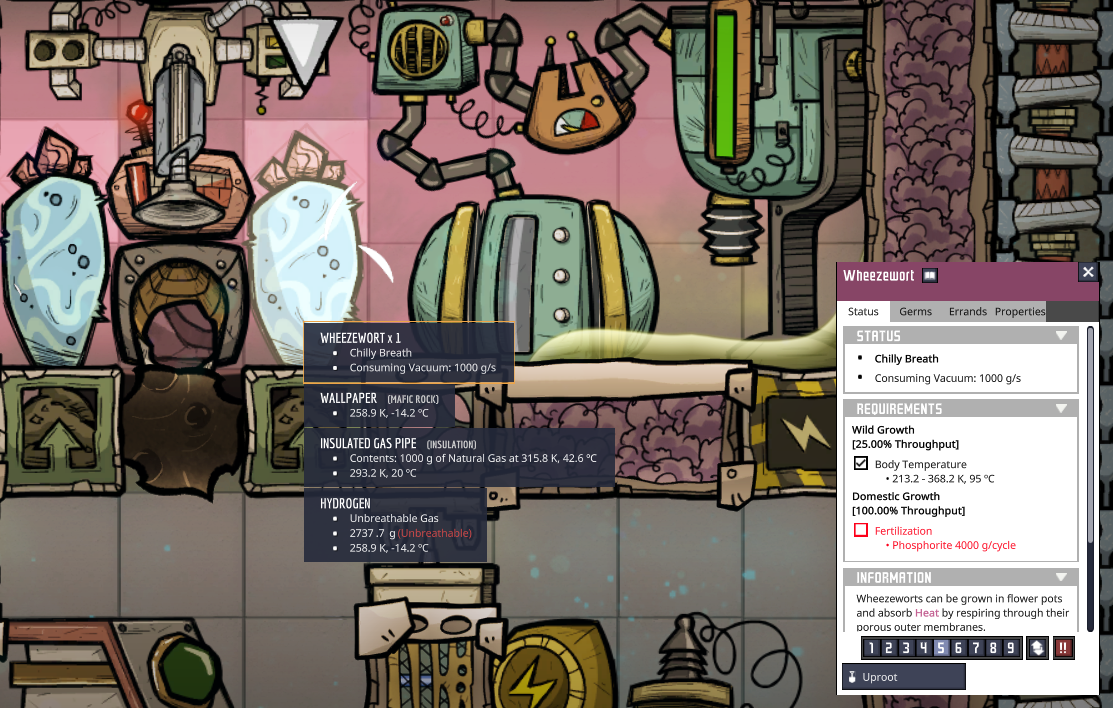Click the Uproot button
Screen dimensions: 1113x708
904,677
